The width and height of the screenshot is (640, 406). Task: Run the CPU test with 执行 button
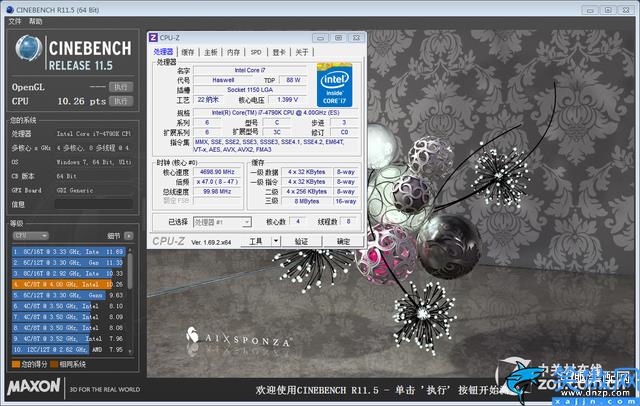[121, 101]
